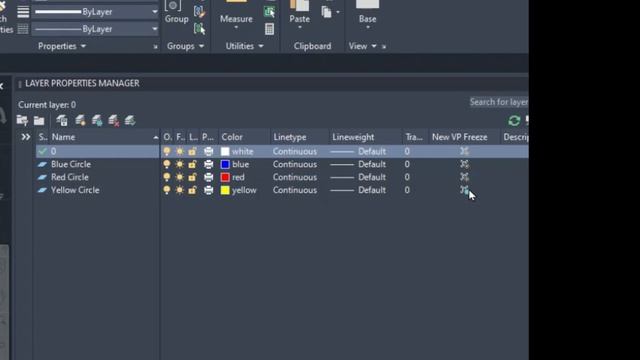The height and width of the screenshot is (360, 640).
Task: Create a New Layer icon
Action: coord(80,120)
